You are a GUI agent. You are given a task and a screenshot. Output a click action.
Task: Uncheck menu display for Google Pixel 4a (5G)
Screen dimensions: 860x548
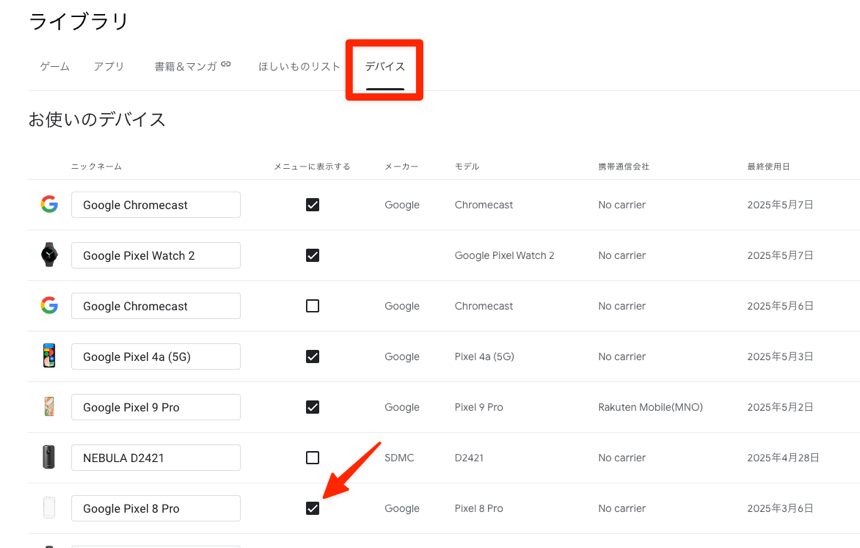(313, 357)
